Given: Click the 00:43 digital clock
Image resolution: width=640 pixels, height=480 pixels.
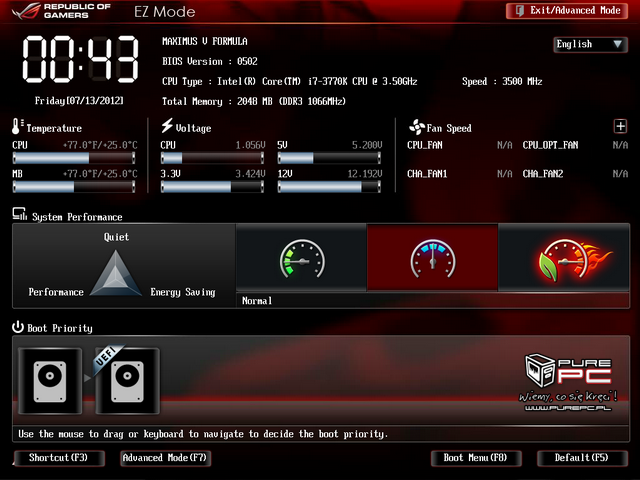Looking at the screenshot, I should click(x=80, y=59).
